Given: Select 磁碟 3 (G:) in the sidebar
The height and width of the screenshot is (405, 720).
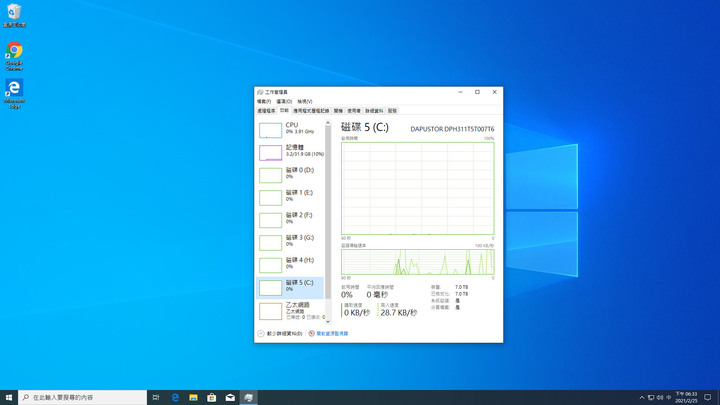Looking at the screenshot, I should tap(290, 242).
